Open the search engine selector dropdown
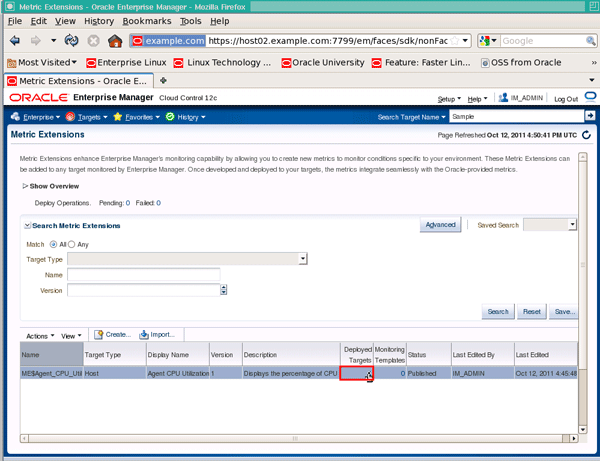The height and width of the screenshot is (461, 600). [488, 41]
